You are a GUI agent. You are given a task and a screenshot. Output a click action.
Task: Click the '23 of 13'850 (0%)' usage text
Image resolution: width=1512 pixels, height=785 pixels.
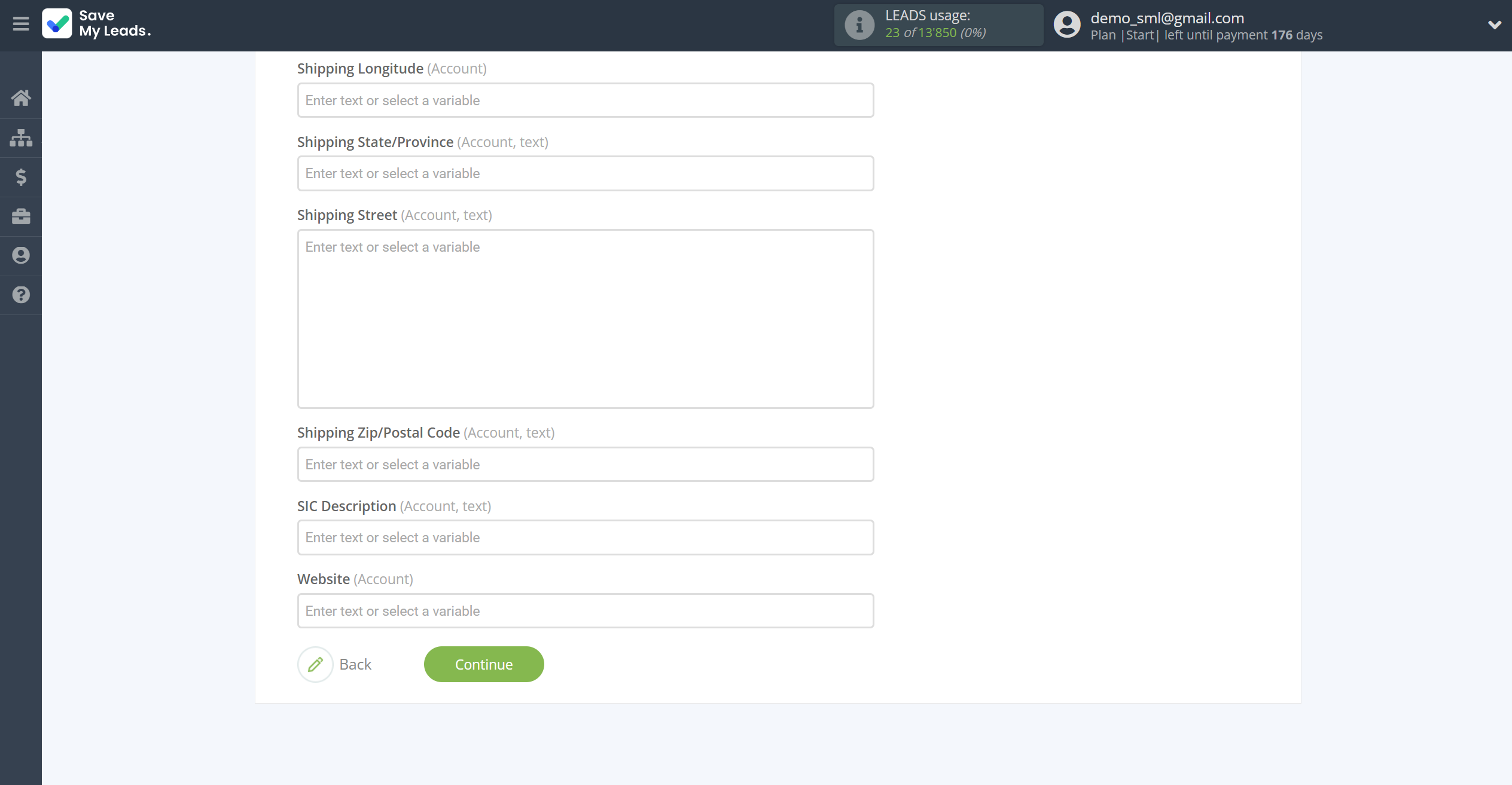click(x=935, y=33)
